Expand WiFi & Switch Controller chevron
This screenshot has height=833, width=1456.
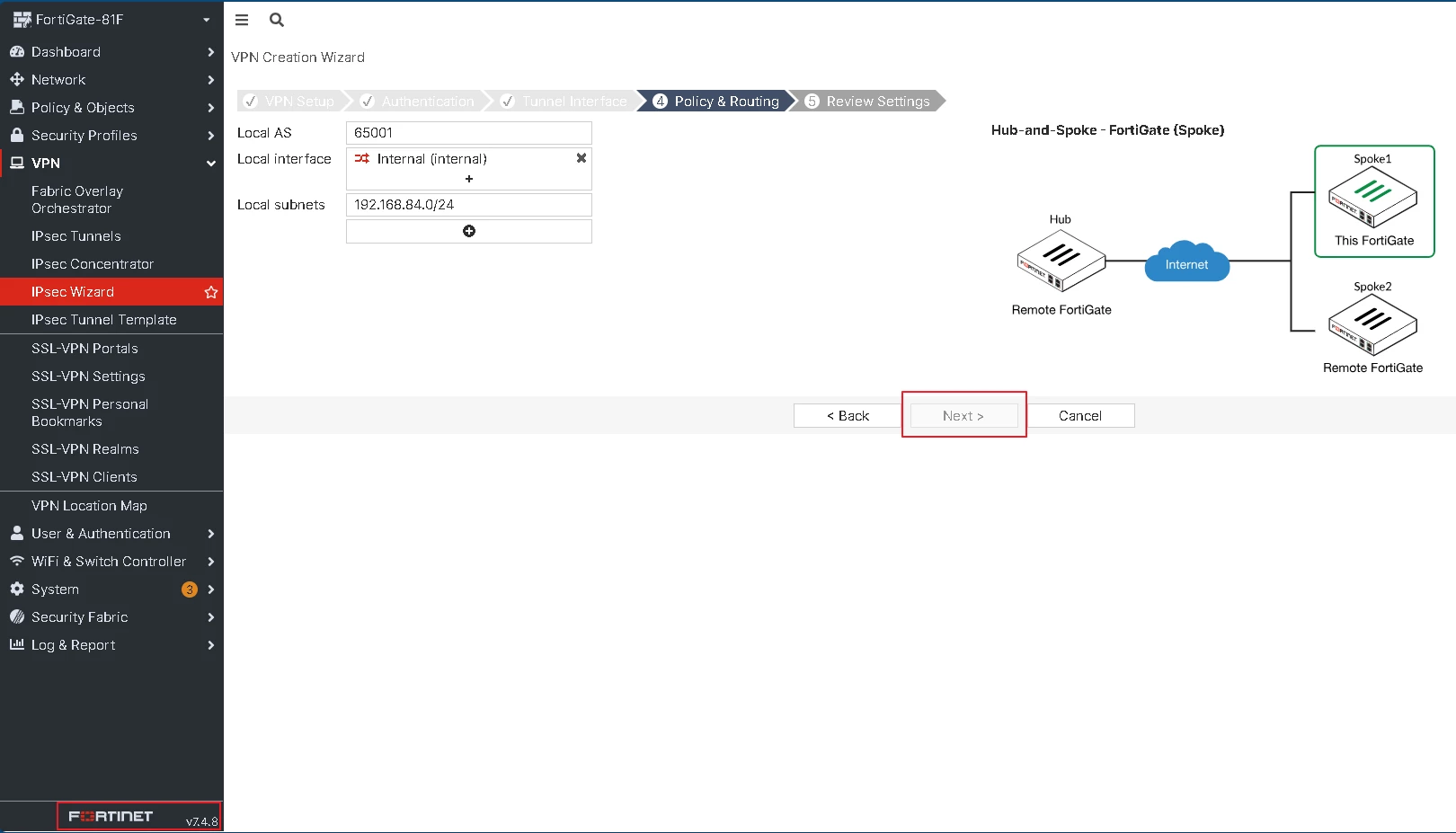pyautogui.click(x=211, y=562)
